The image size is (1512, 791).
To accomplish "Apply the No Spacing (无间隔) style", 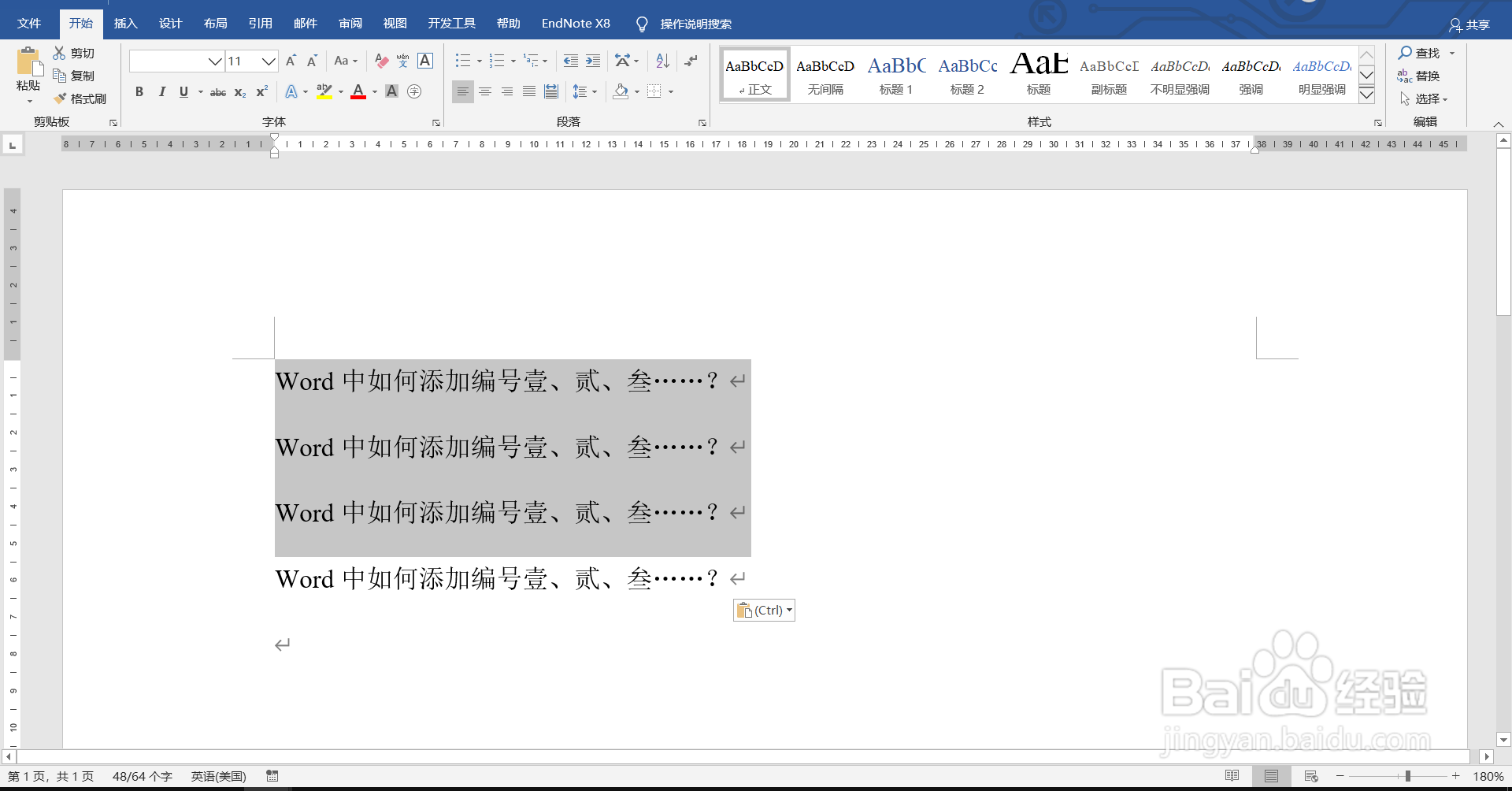I will click(x=825, y=75).
